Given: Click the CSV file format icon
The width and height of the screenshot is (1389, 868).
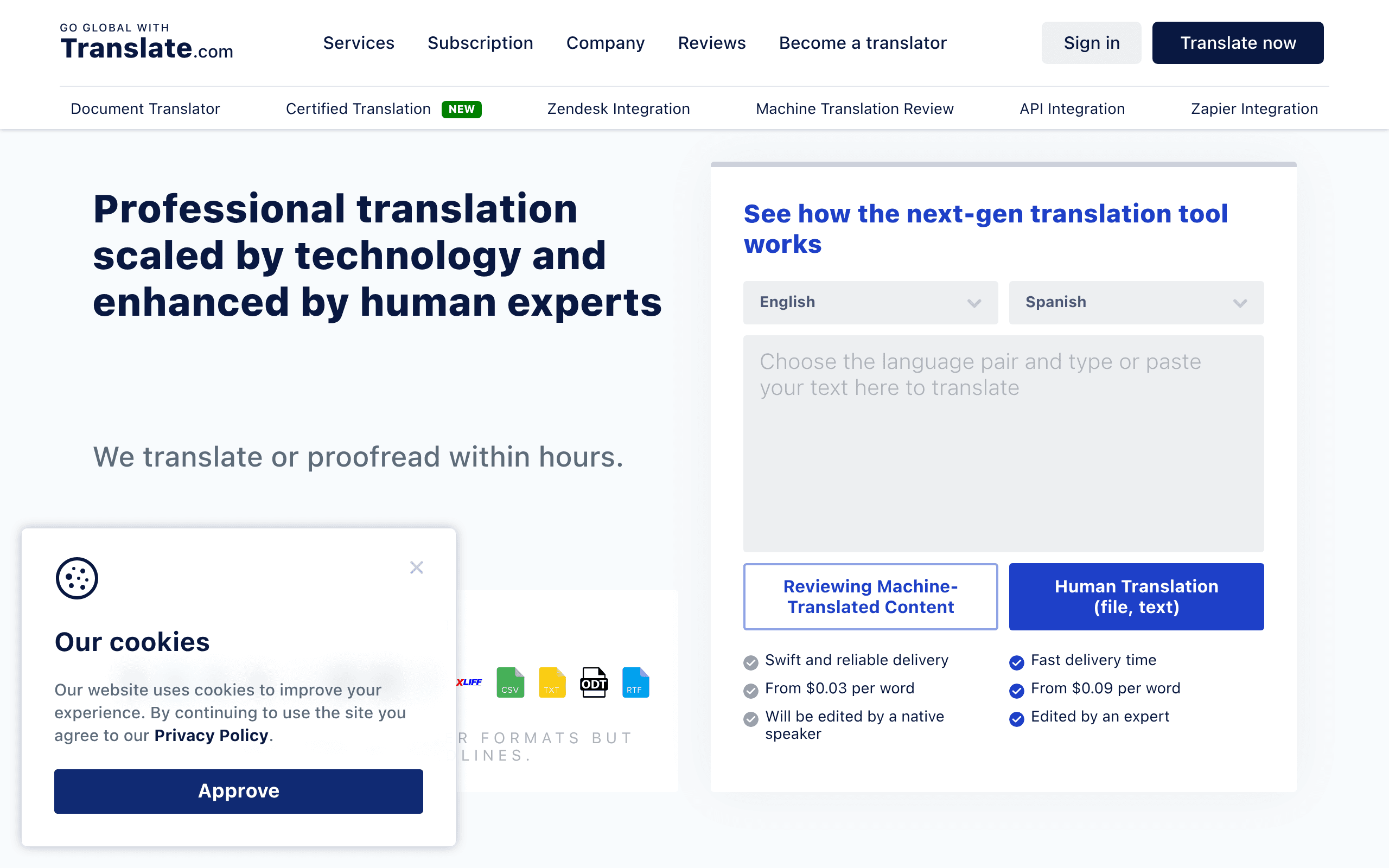Looking at the screenshot, I should (510, 682).
